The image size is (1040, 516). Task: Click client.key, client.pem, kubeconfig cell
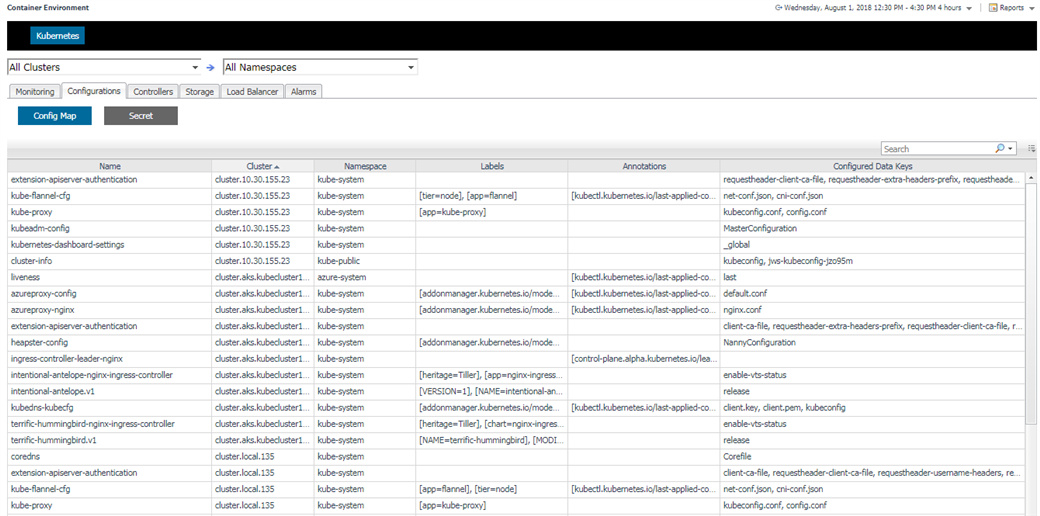[x=872, y=407]
